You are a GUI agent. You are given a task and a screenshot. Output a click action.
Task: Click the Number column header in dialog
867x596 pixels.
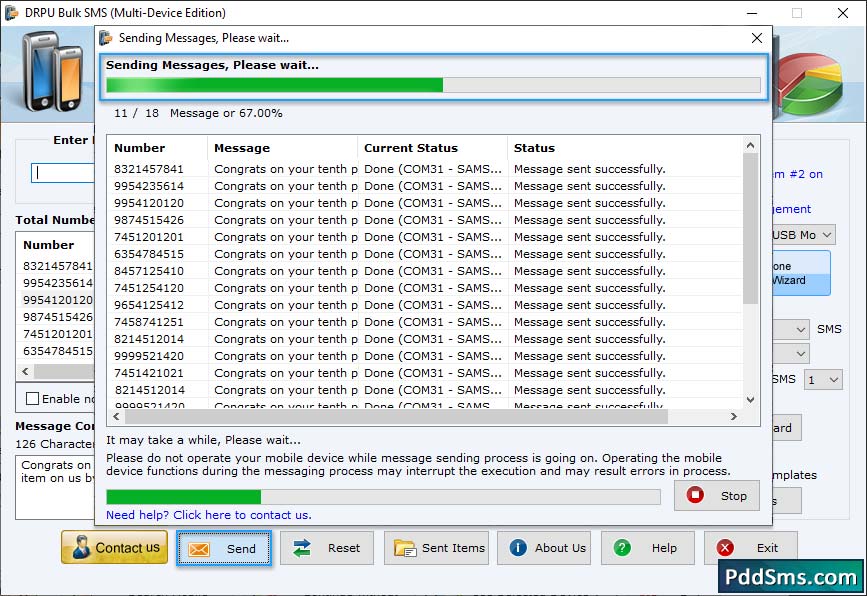click(157, 148)
